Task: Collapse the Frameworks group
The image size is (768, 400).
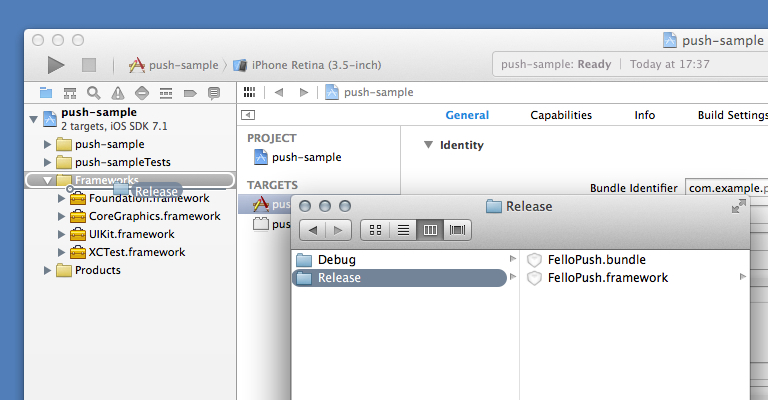Action: point(48,180)
